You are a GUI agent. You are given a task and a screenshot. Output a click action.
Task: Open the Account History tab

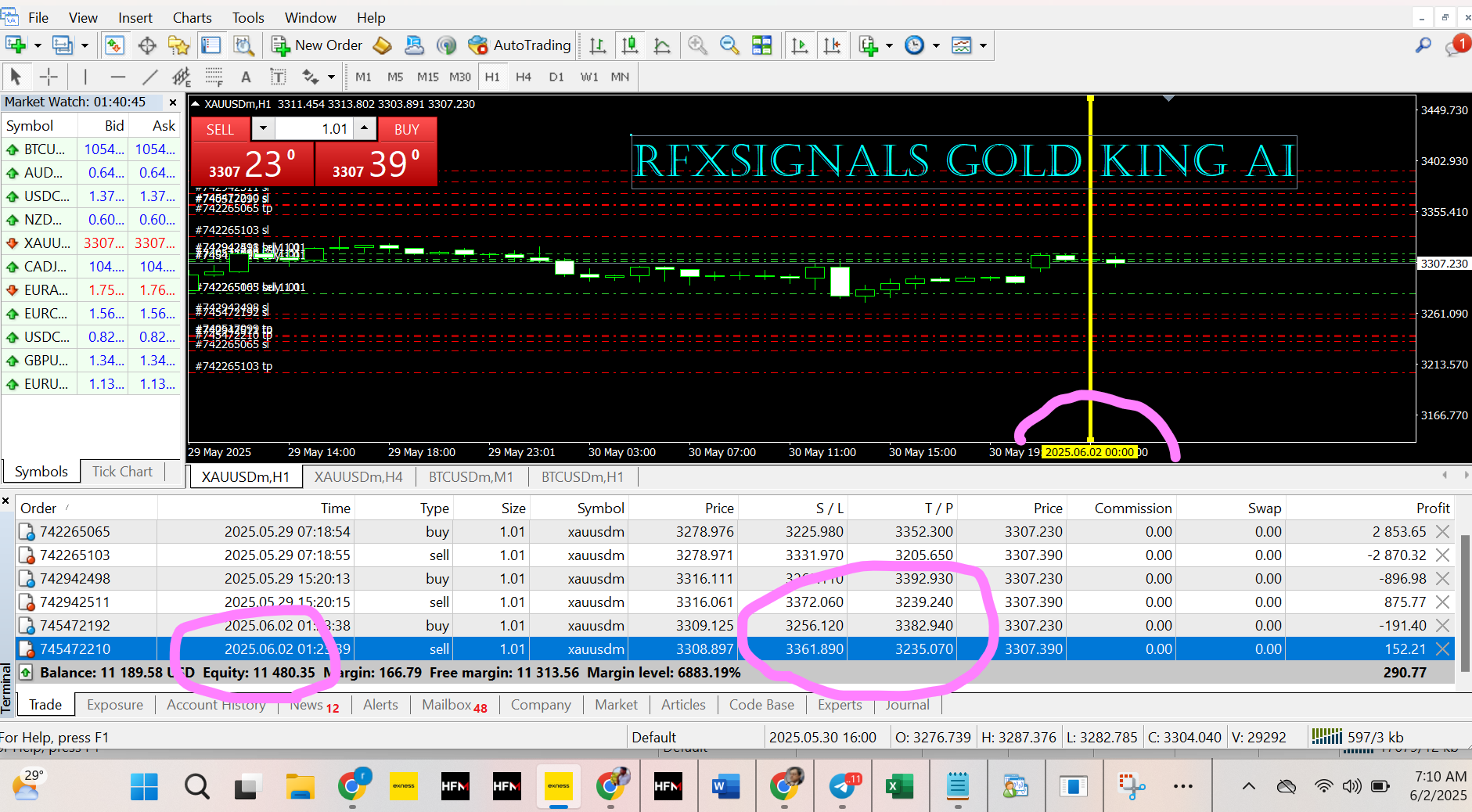pyautogui.click(x=216, y=705)
